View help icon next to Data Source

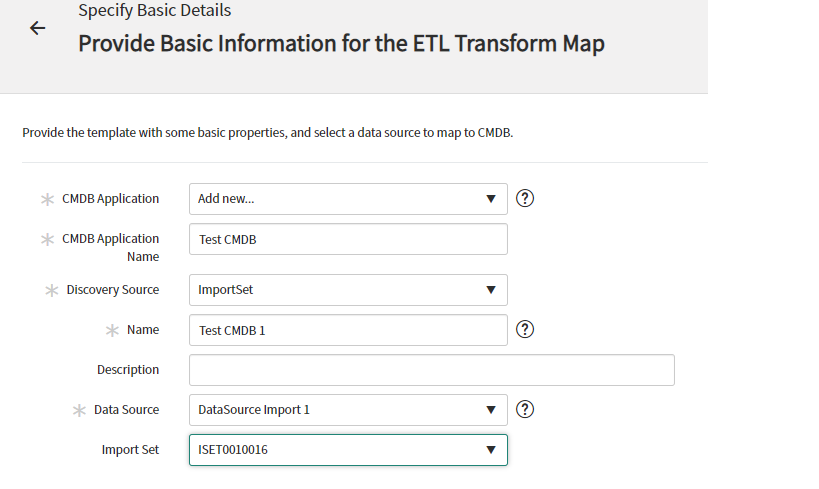[525, 410]
